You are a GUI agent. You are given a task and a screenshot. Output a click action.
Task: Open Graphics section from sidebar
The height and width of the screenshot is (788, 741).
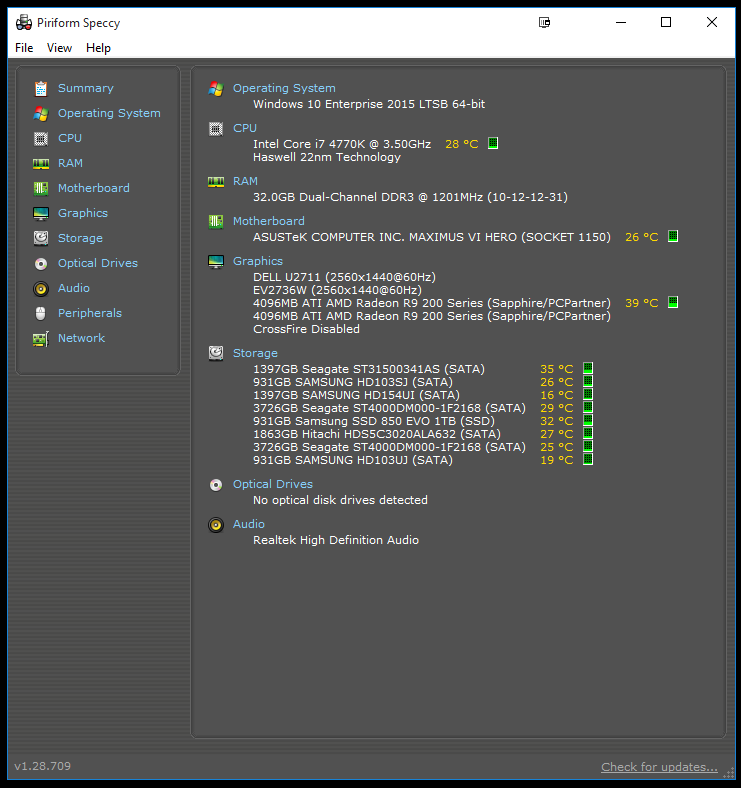[82, 213]
